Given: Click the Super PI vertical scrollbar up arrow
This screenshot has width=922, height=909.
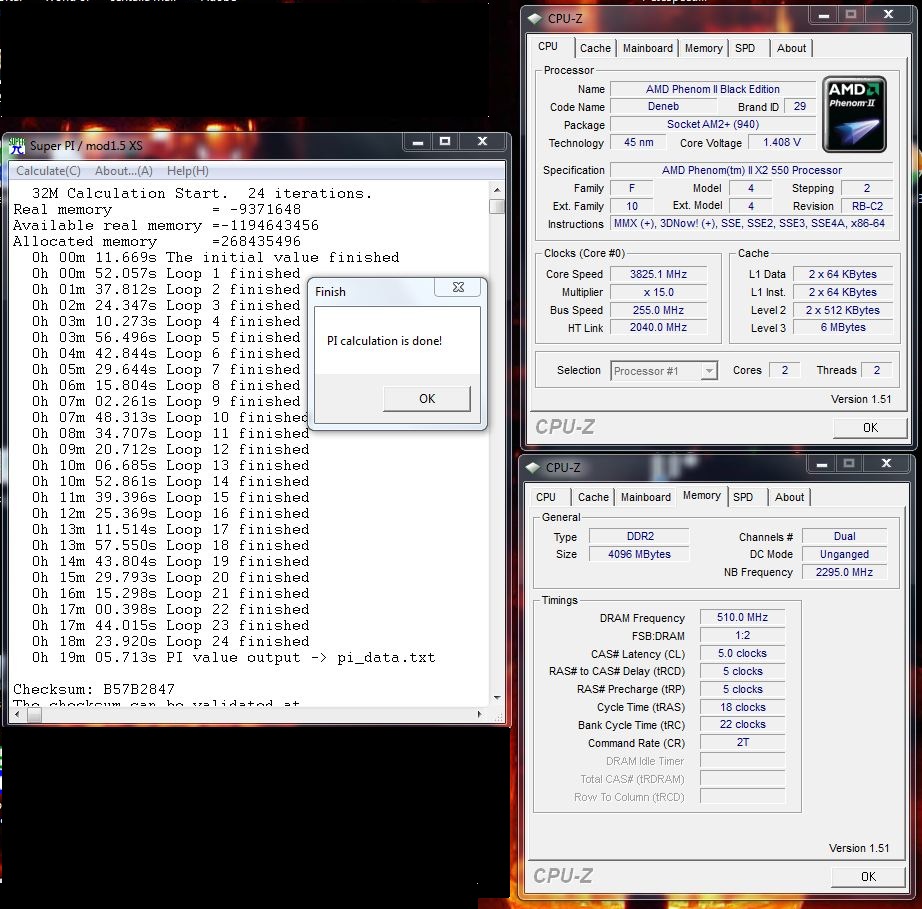Looking at the screenshot, I should (497, 190).
